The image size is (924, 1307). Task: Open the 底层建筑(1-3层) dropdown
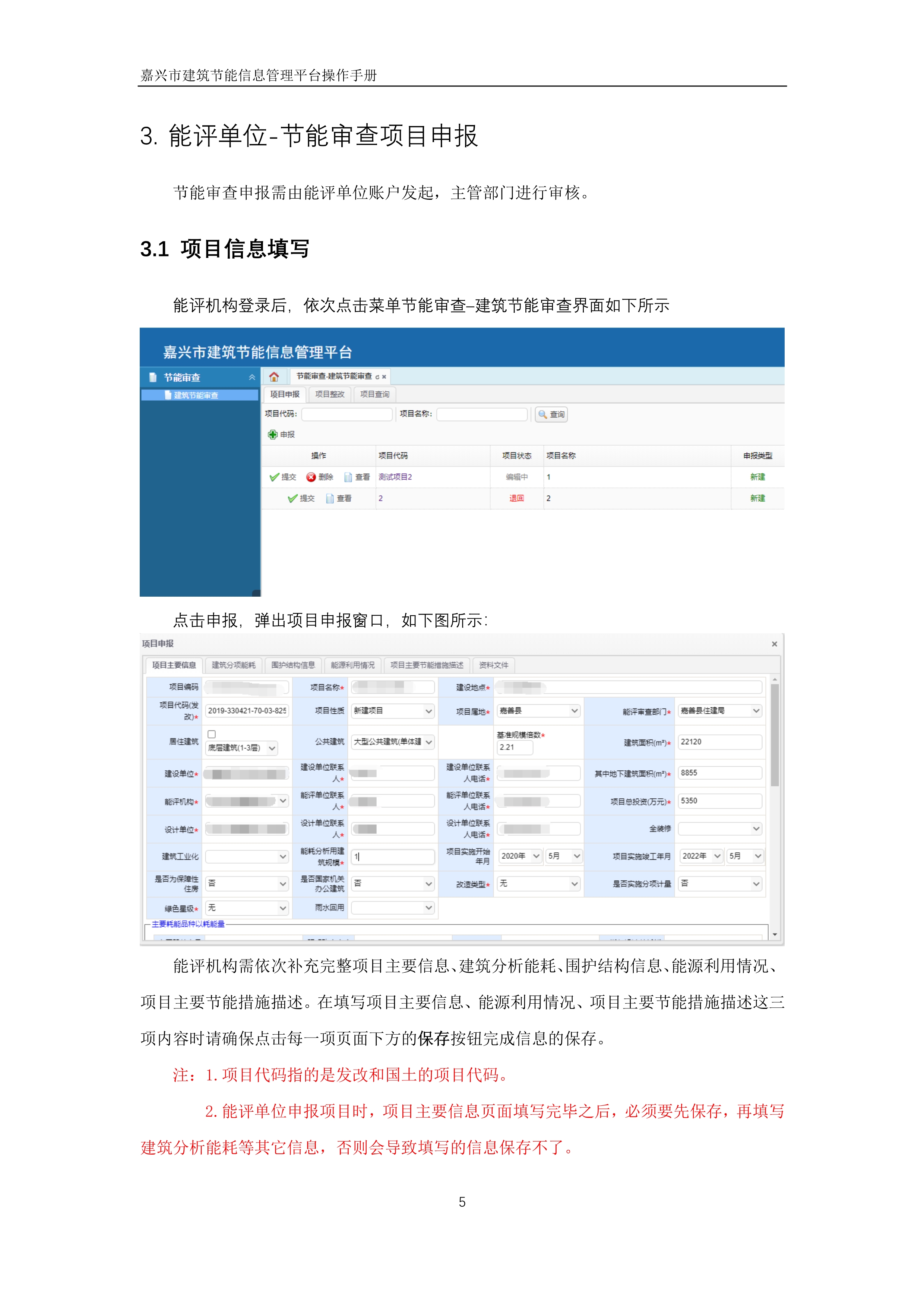(241, 748)
